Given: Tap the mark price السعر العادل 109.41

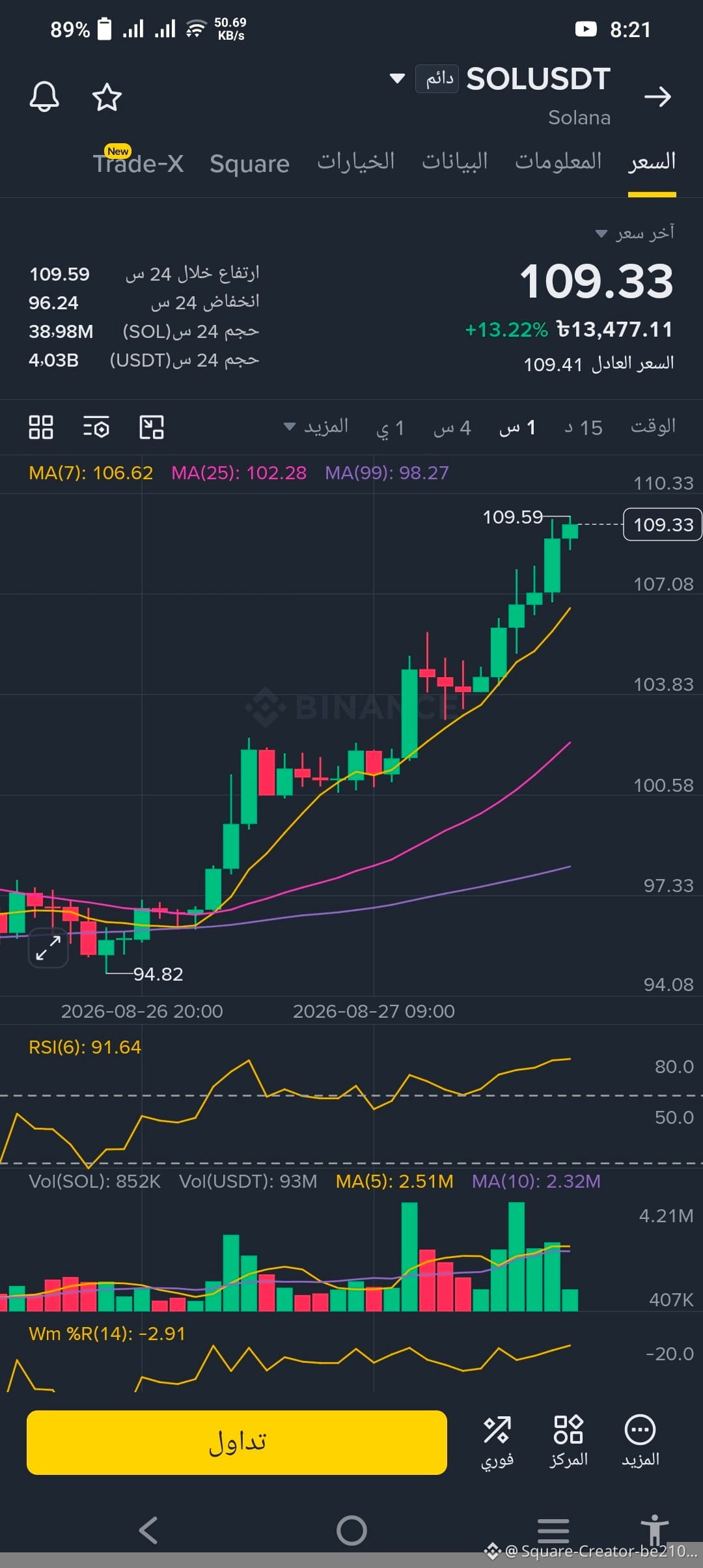Looking at the screenshot, I should [x=599, y=364].
